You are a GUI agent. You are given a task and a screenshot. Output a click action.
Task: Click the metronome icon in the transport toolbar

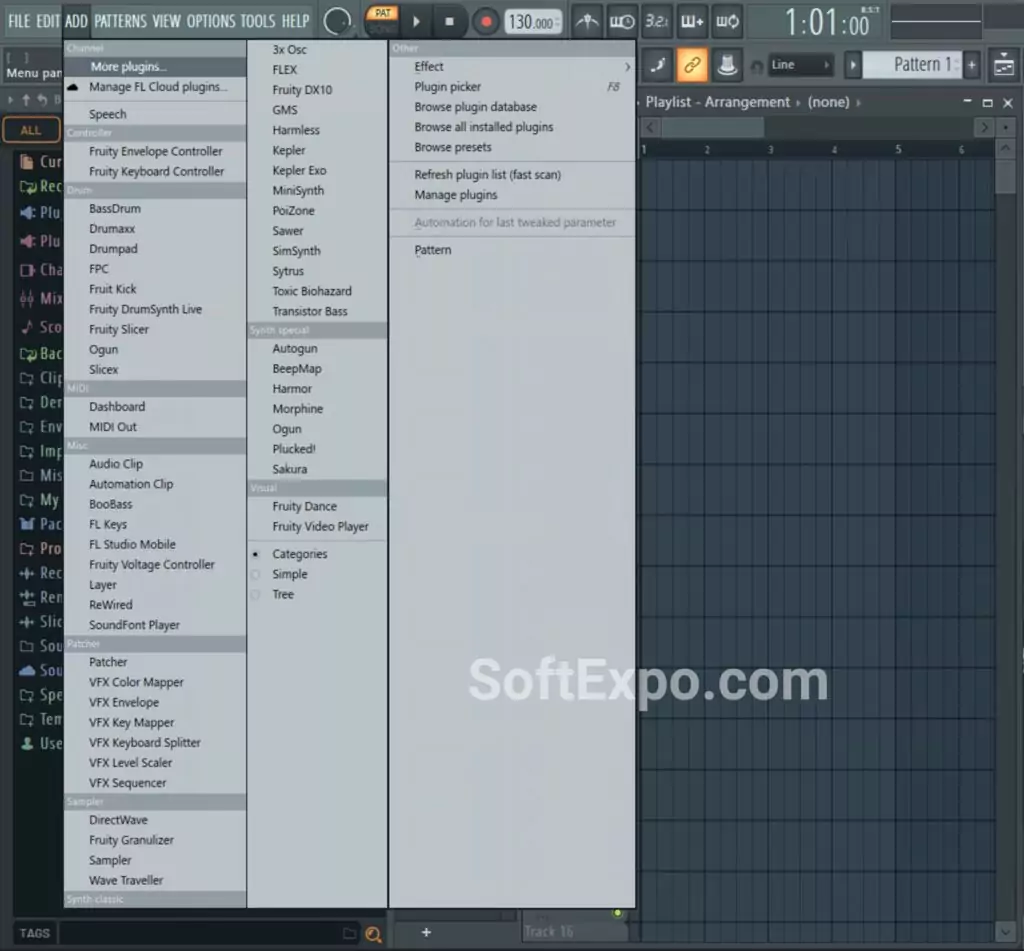[x=587, y=21]
